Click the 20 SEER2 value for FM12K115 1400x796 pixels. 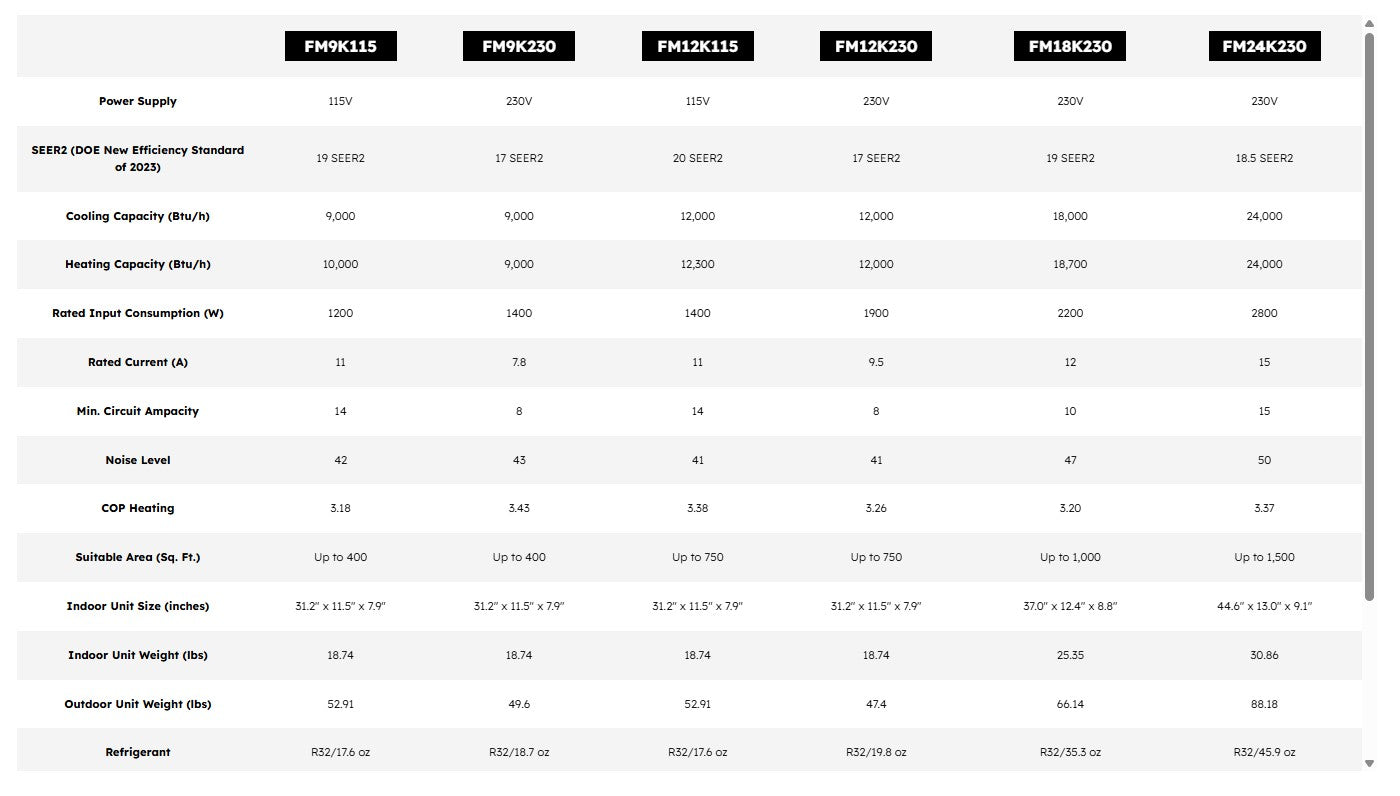tap(697, 158)
